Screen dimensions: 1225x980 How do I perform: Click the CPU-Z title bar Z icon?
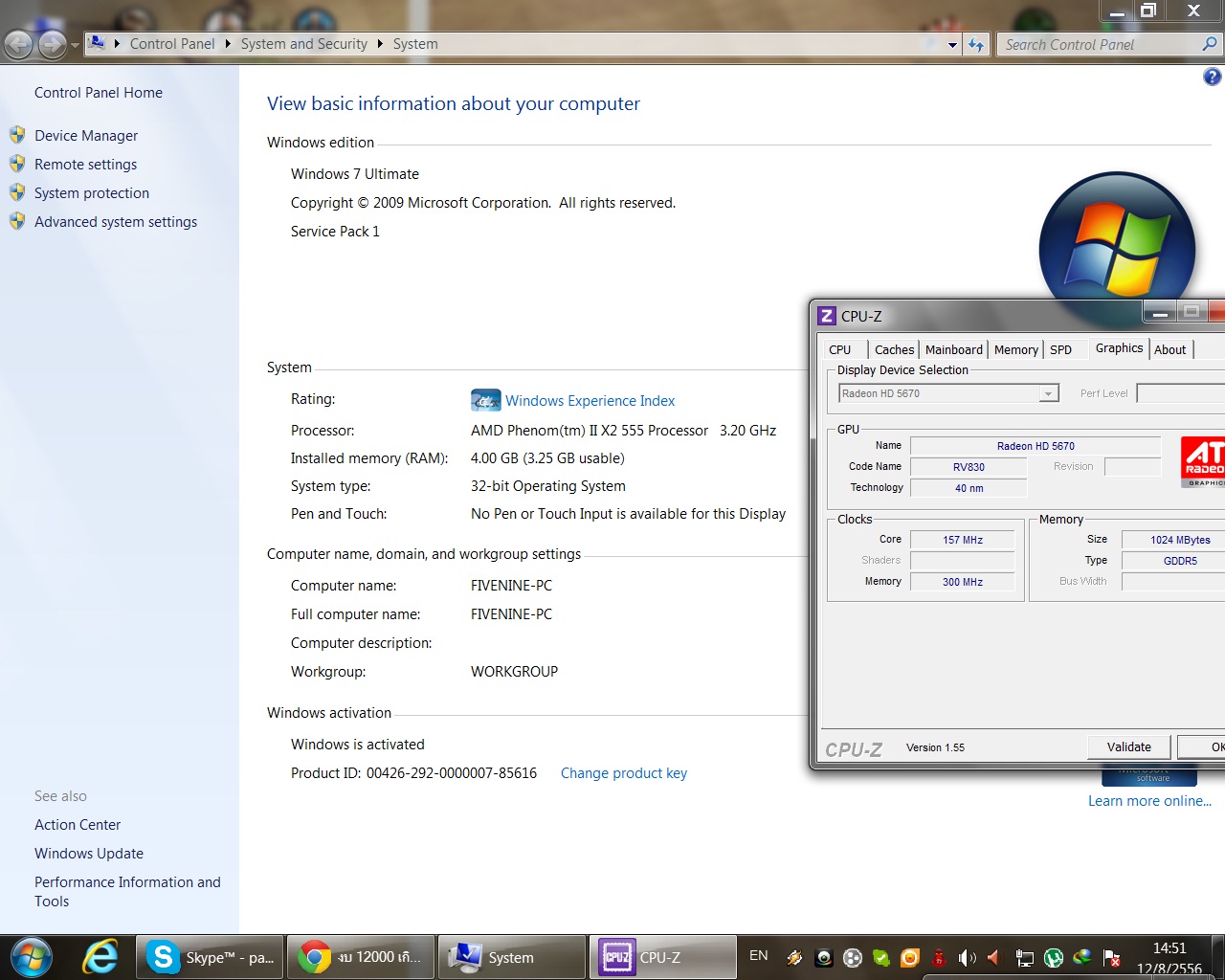pos(827,316)
